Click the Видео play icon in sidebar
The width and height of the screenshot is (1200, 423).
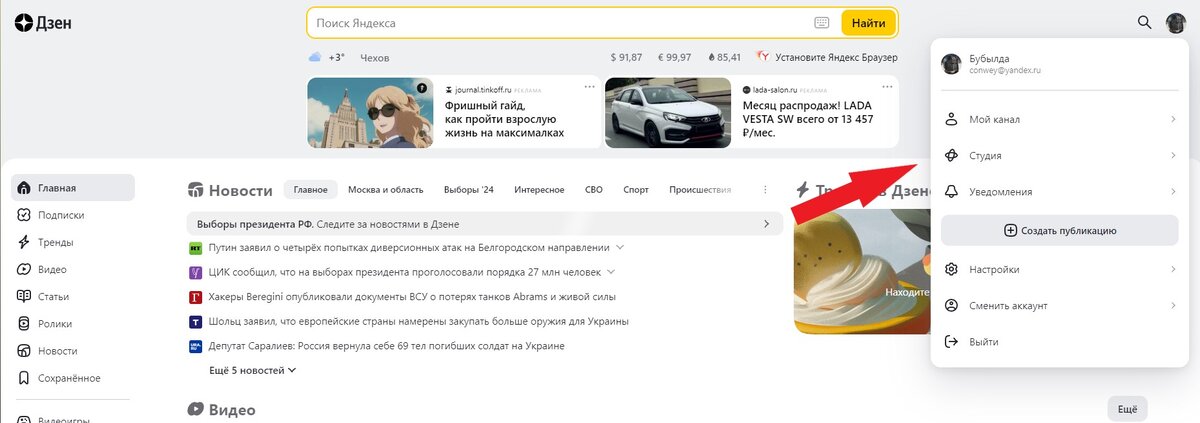[x=24, y=269]
